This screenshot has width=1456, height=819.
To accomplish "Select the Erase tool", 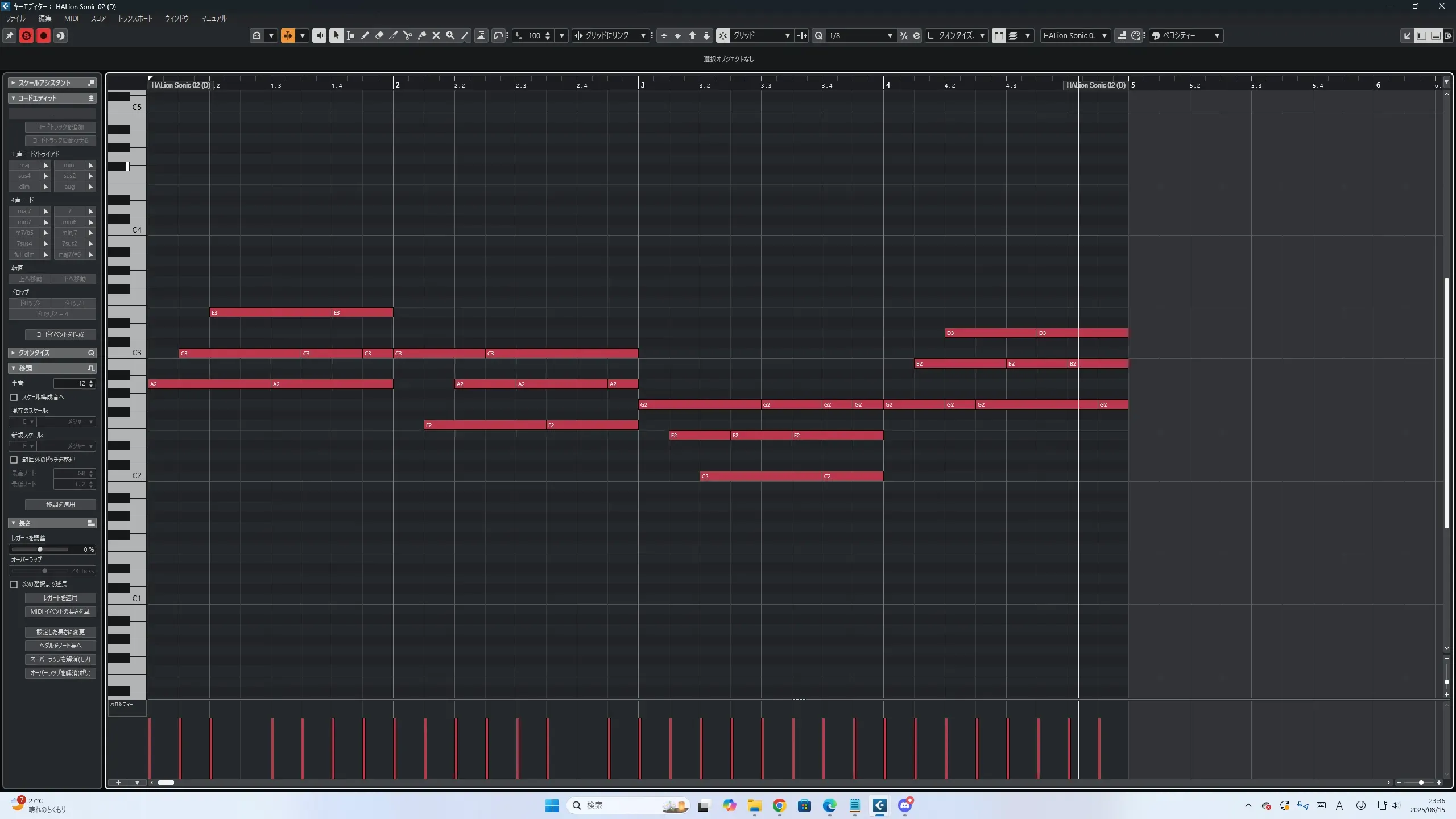I will pos(379,35).
